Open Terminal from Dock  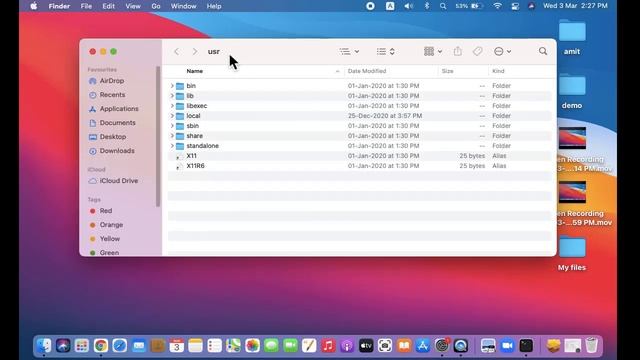(526, 346)
